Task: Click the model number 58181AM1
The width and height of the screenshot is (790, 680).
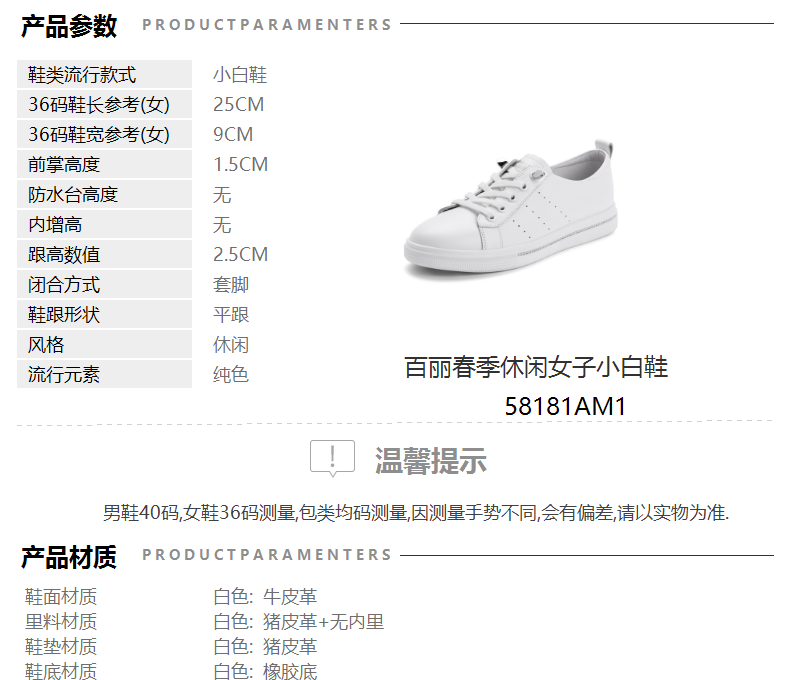Action: click(565, 406)
